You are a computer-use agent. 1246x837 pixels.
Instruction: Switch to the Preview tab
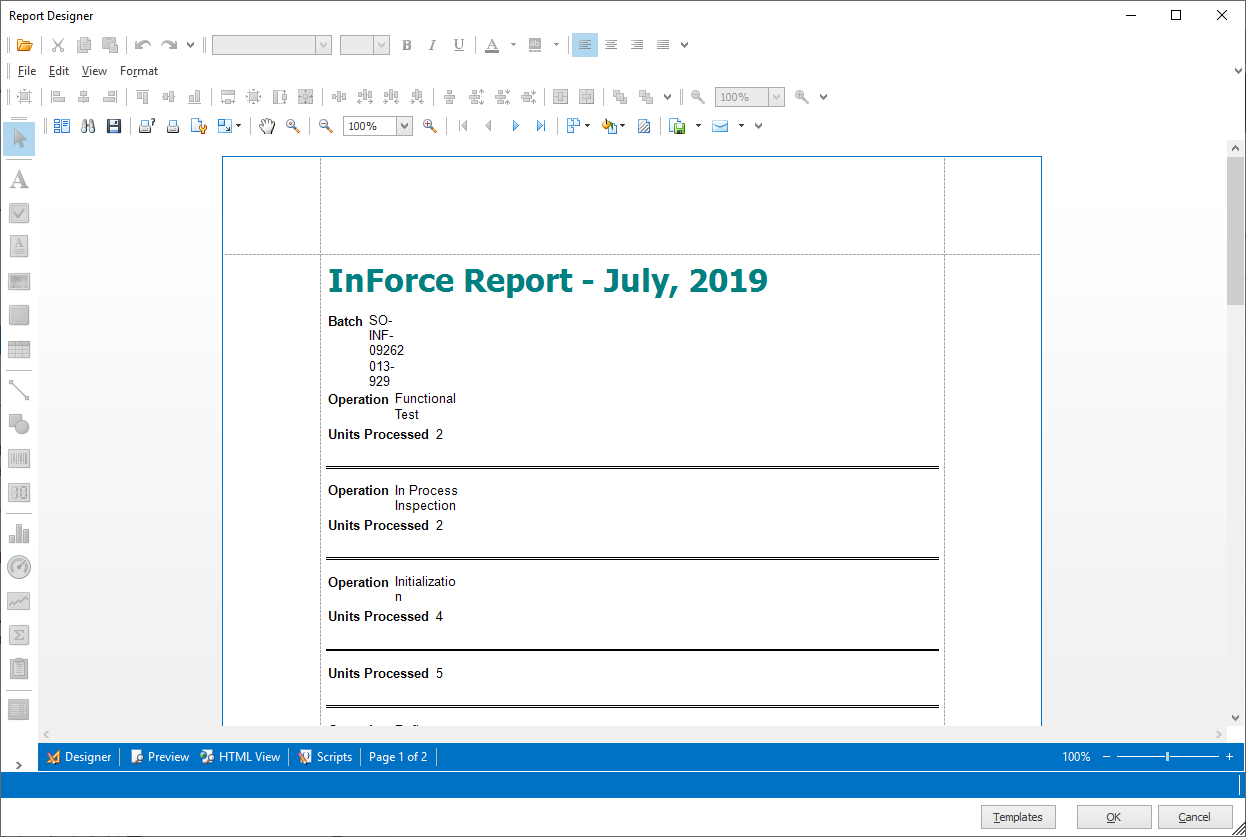point(159,756)
